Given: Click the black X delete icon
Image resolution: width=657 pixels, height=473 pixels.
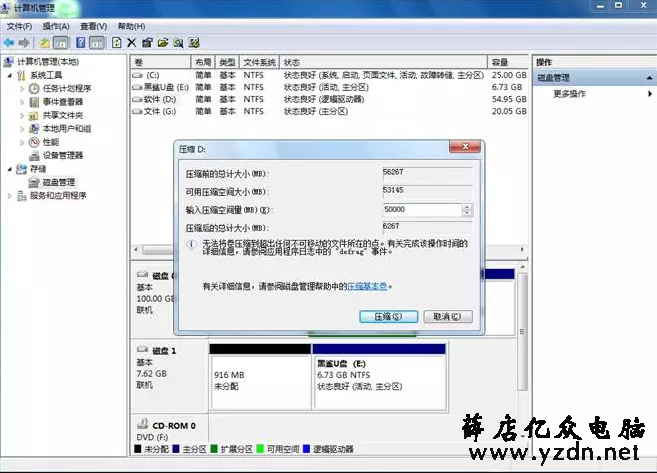Looking at the screenshot, I should click(132, 43).
